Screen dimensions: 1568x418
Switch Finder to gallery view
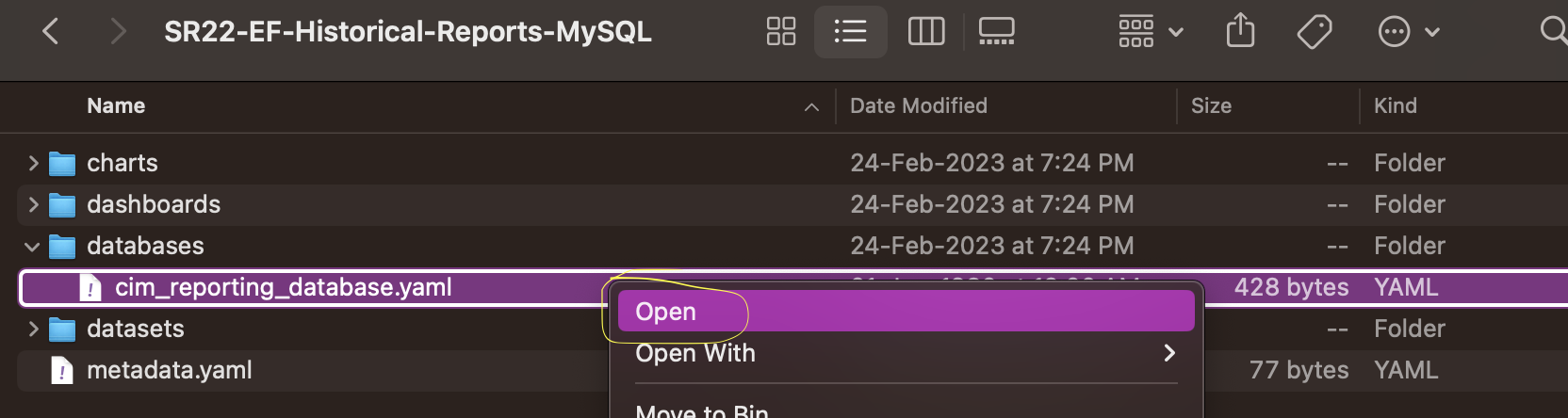996,32
